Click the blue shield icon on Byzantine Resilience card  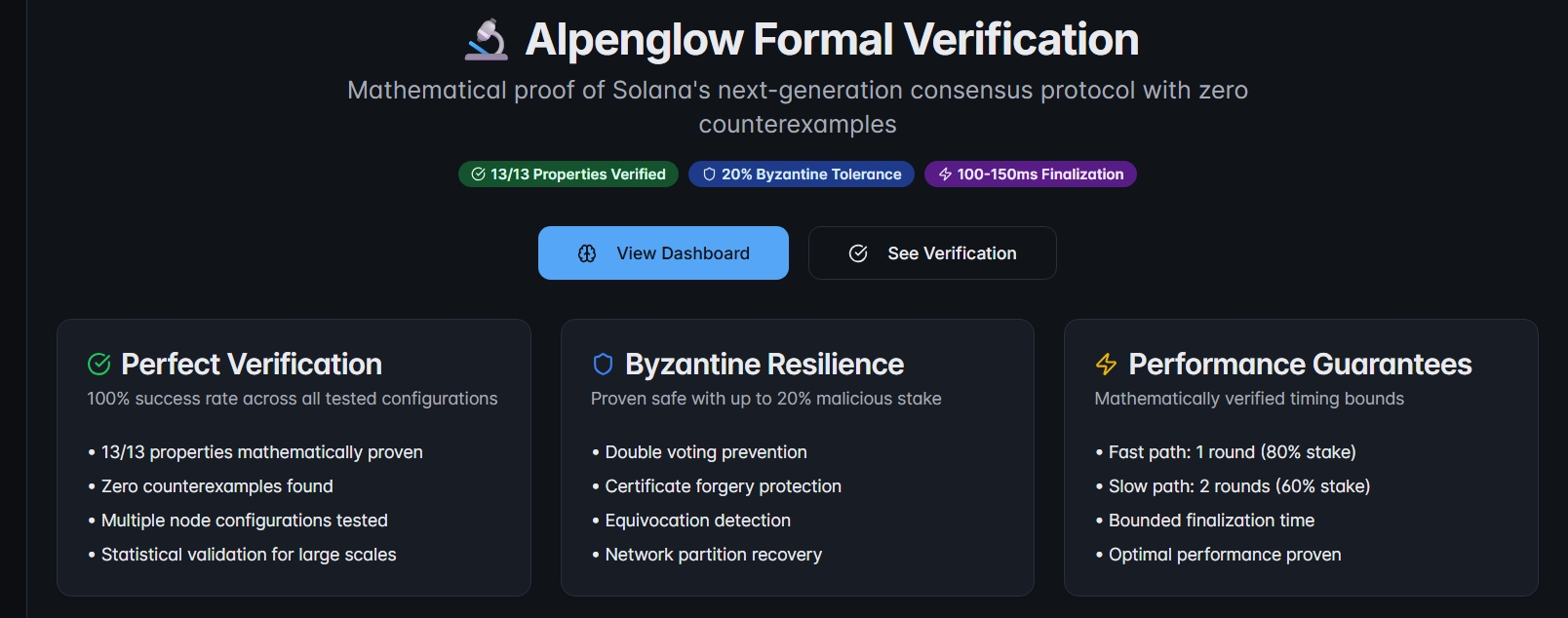(x=603, y=365)
